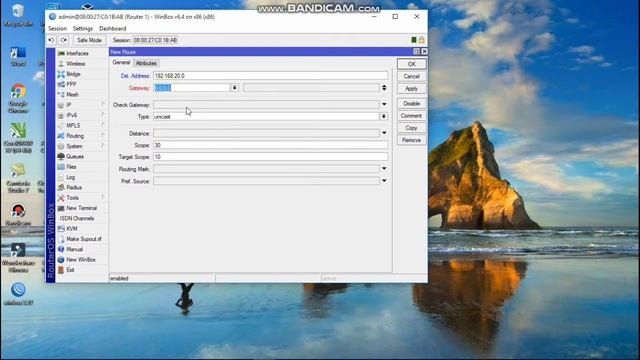Expand the Check Gateway field

click(384, 104)
